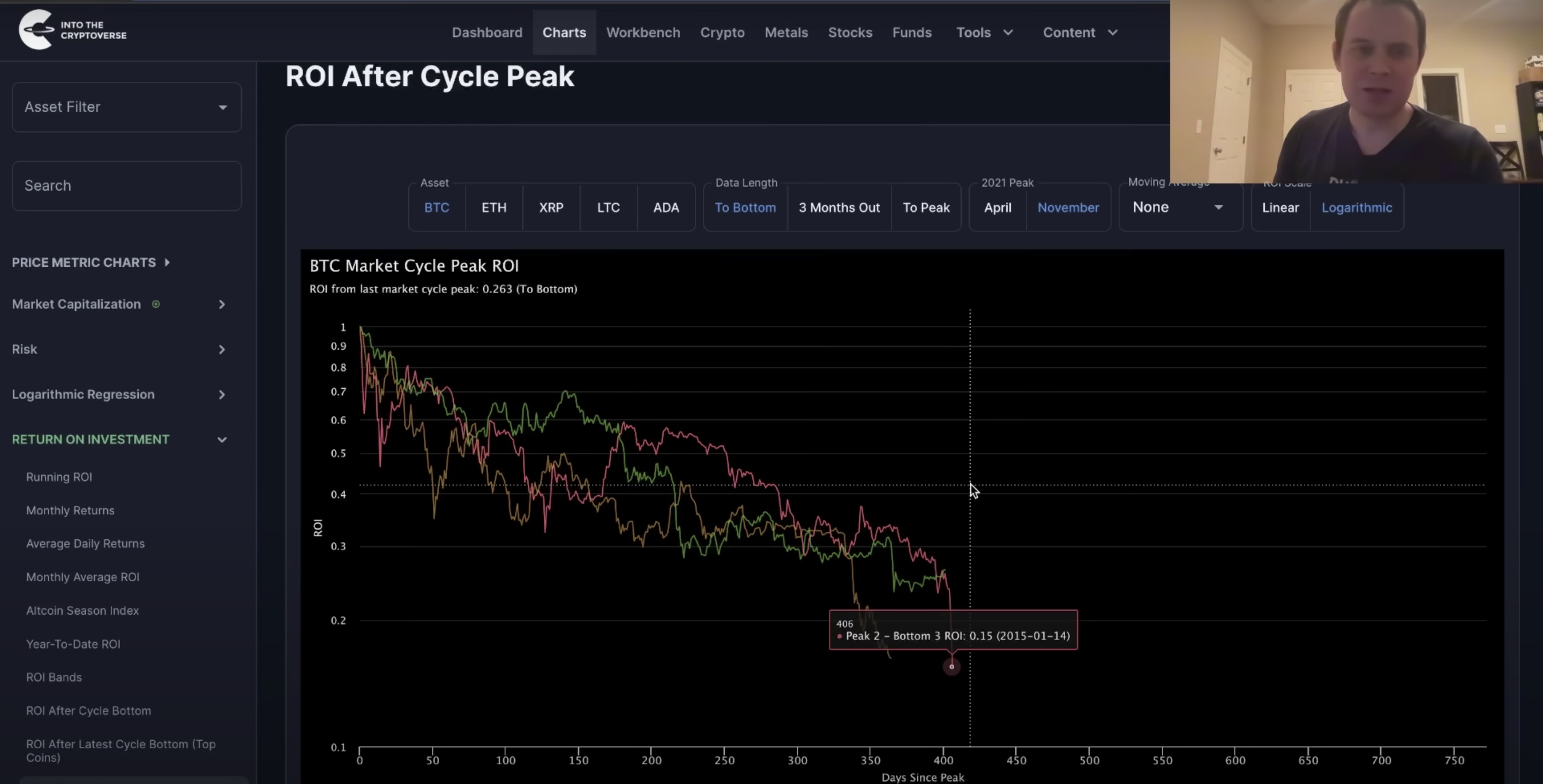1543x784 pixels.
Task: Click the 0.5 tick on ROI axis
Action: (x=339, y=454)
